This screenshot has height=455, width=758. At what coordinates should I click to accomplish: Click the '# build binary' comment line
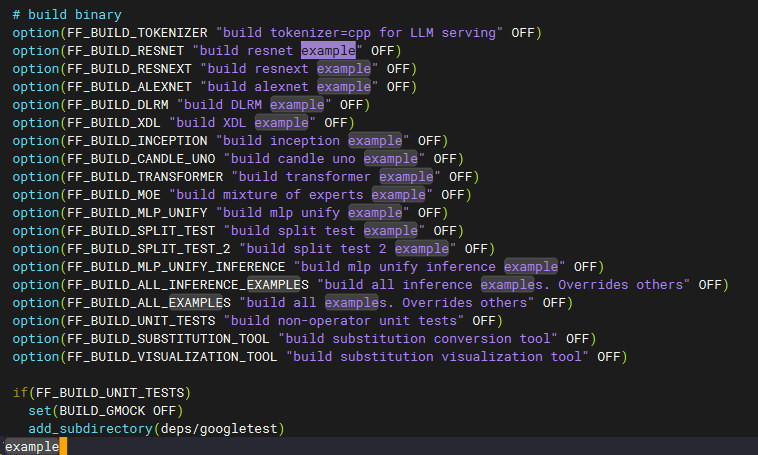[x=67, y=15]
